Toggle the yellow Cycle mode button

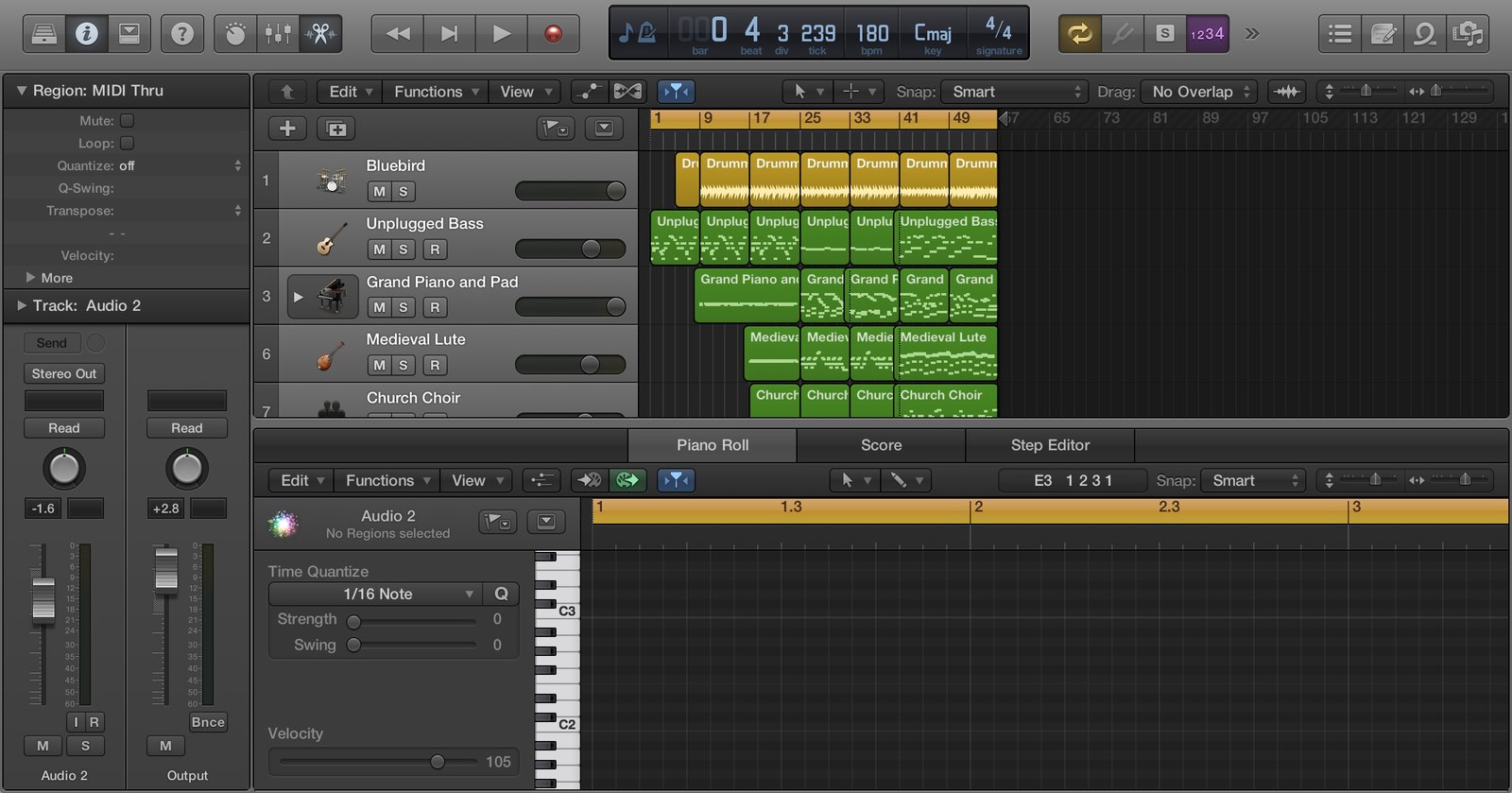1079,34
